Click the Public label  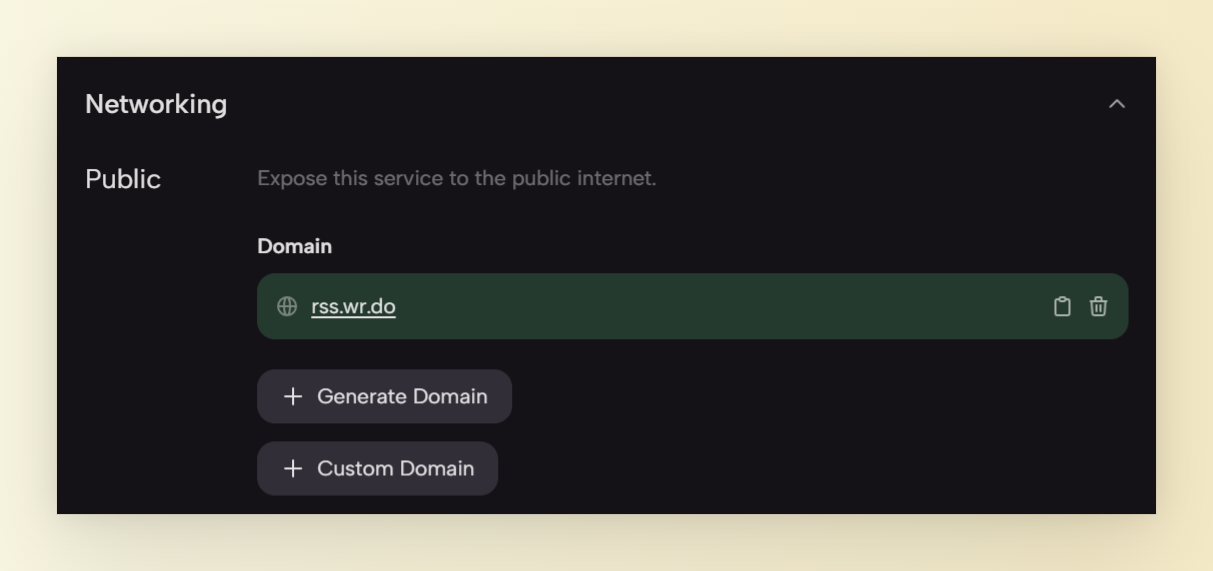coord(123,179)
